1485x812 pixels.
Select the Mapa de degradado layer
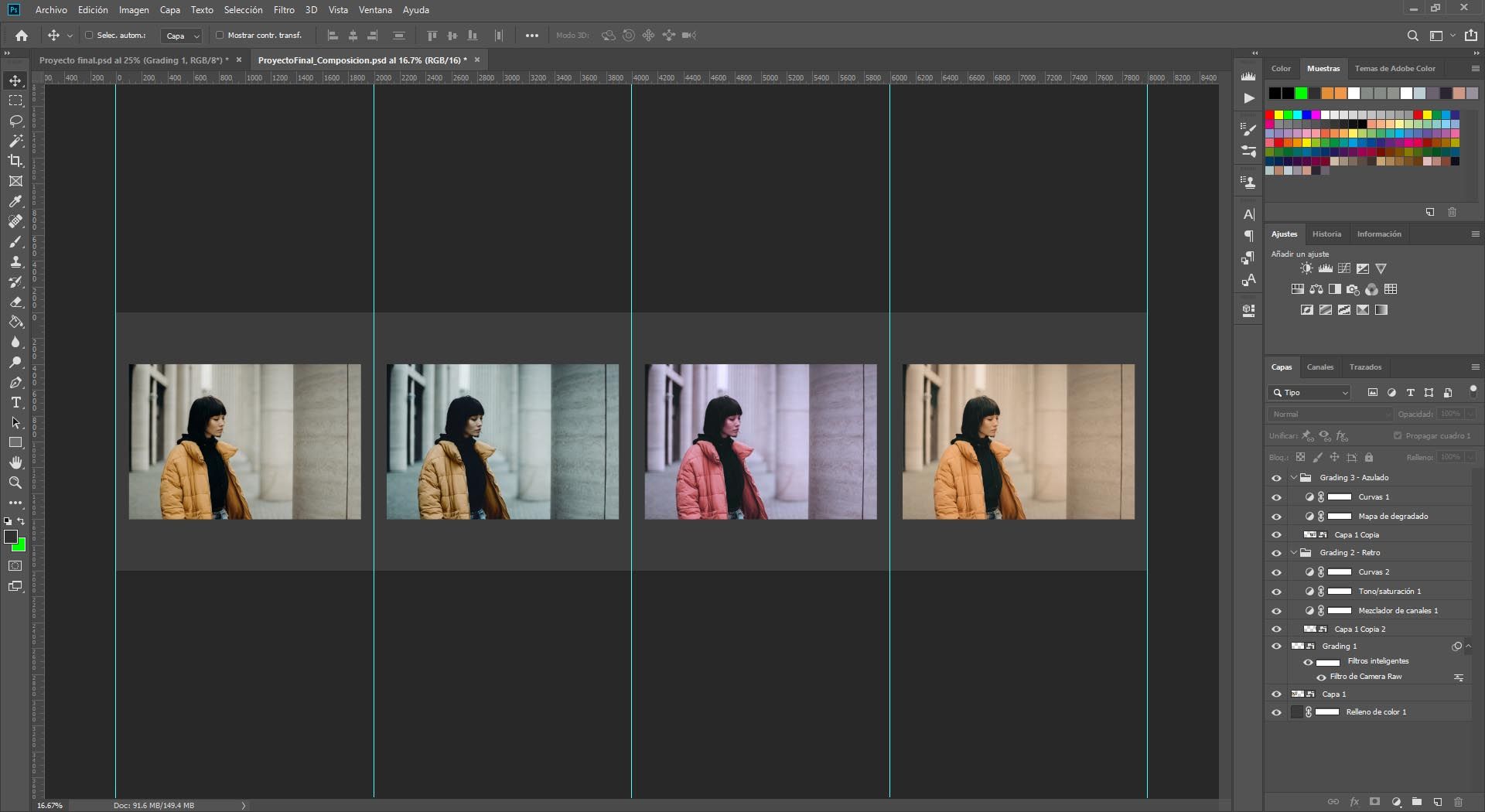click(x=1392, y=517)
